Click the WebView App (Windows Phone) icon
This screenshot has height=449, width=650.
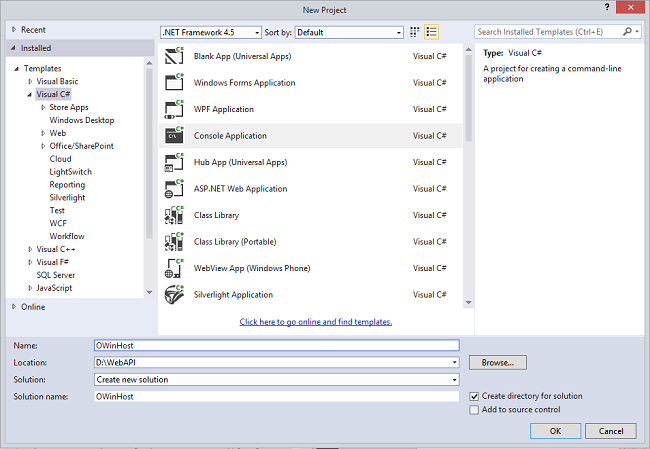pyautogui.click(x=174, y=268)
